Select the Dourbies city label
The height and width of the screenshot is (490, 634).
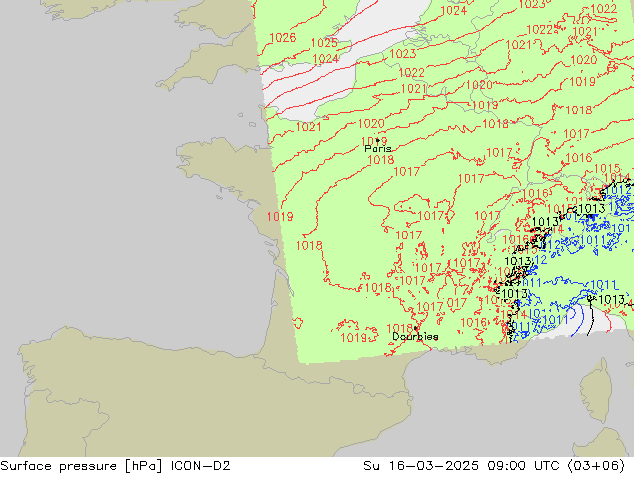point(415,336)
